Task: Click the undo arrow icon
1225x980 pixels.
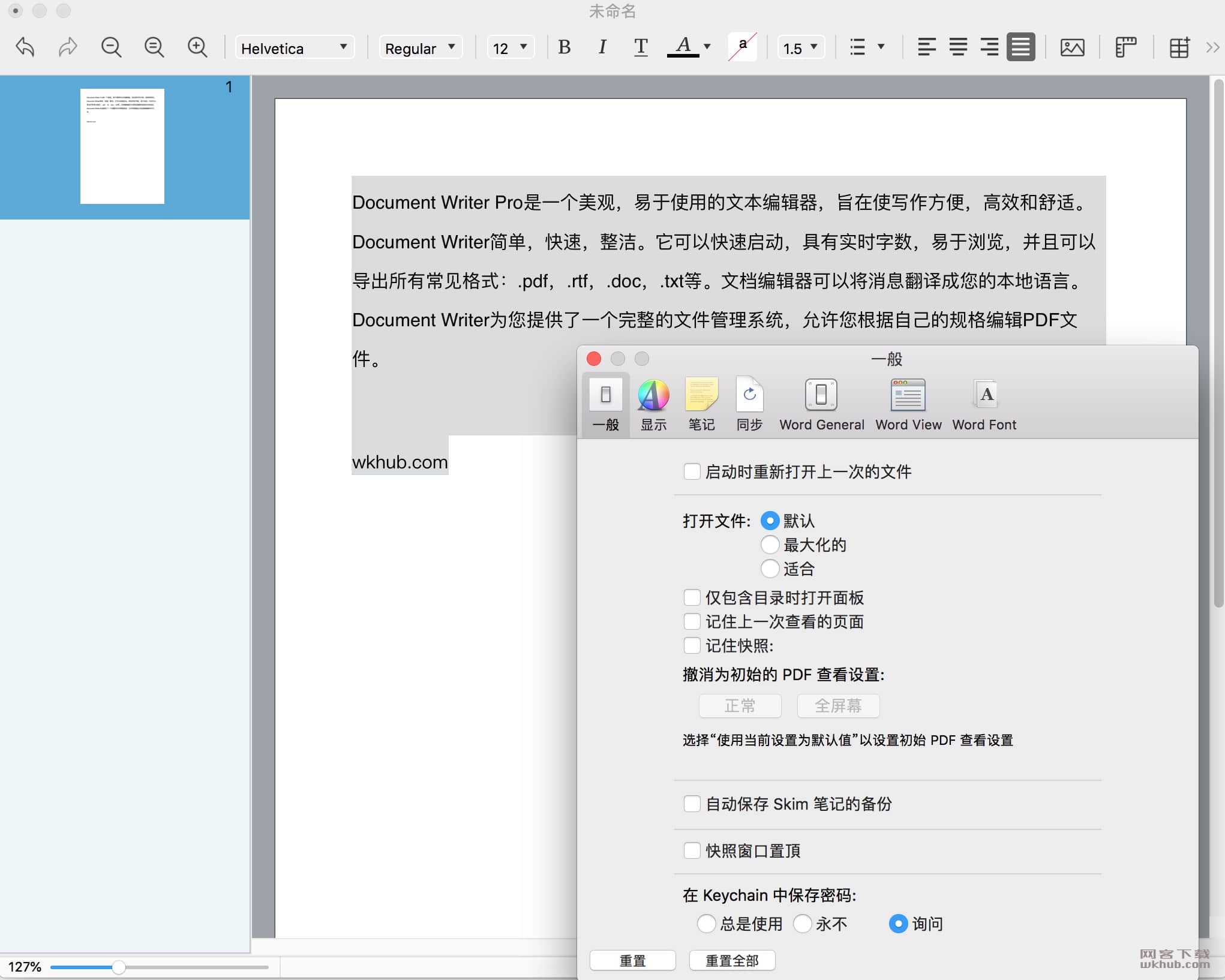Action: [x=25, y=47]
